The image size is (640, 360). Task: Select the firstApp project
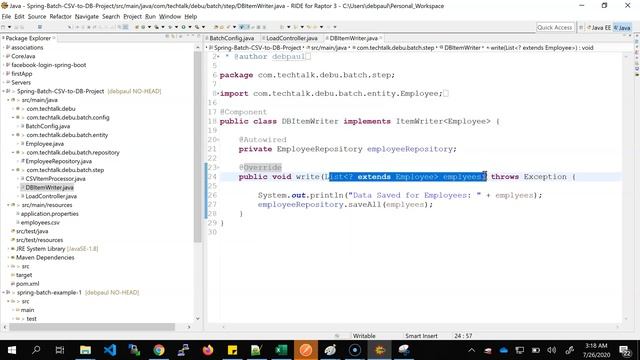(21, 74)
